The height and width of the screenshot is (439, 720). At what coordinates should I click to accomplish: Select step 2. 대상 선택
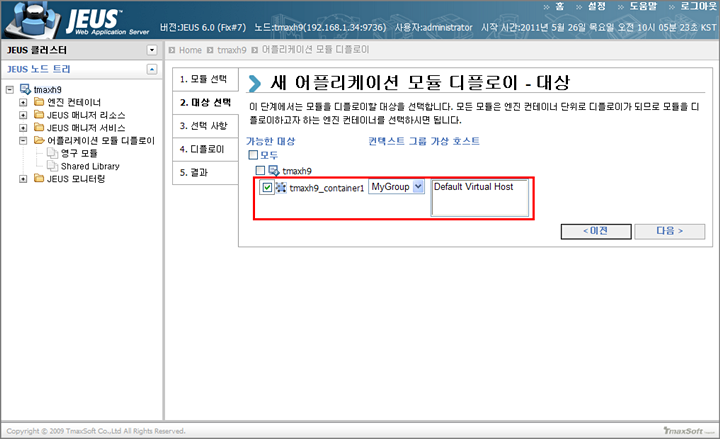pyautogui.click(x=205, y=102)
